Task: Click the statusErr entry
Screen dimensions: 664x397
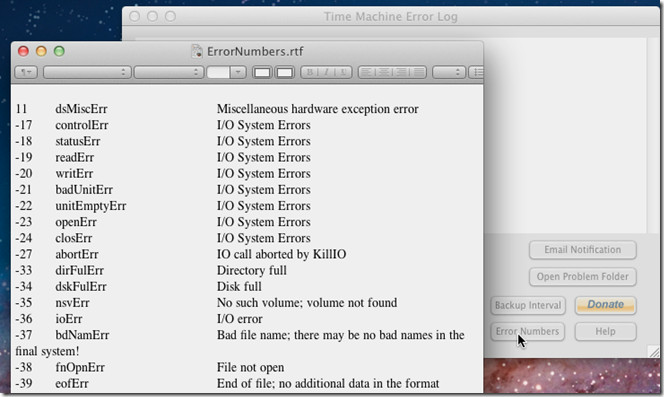Action: [78, 141]
